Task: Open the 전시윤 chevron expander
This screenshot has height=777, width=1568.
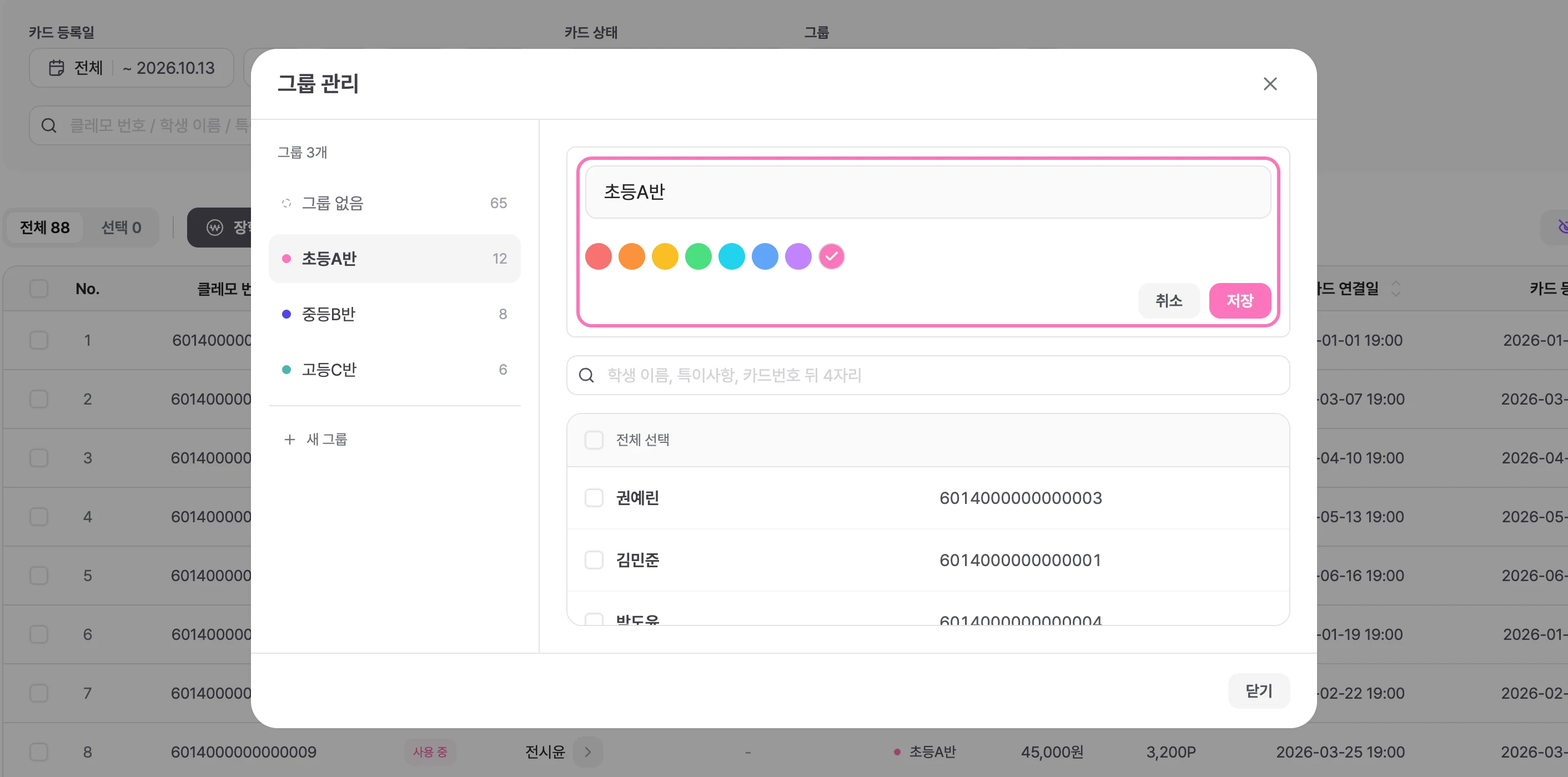Action: click(x=587, y=752)
